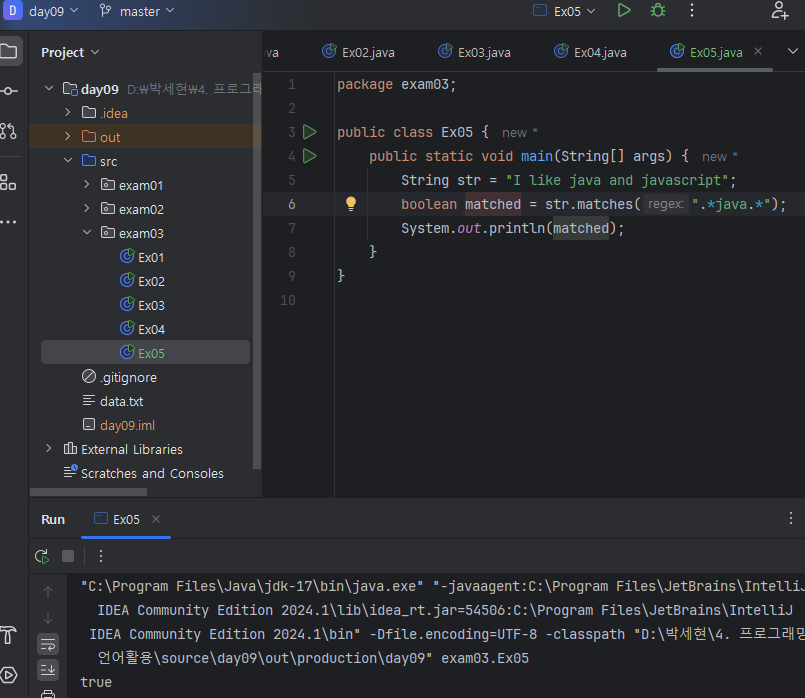Toggle the Project tool window folder button
This screenshot has width=805, height=698.
[9, 51]
